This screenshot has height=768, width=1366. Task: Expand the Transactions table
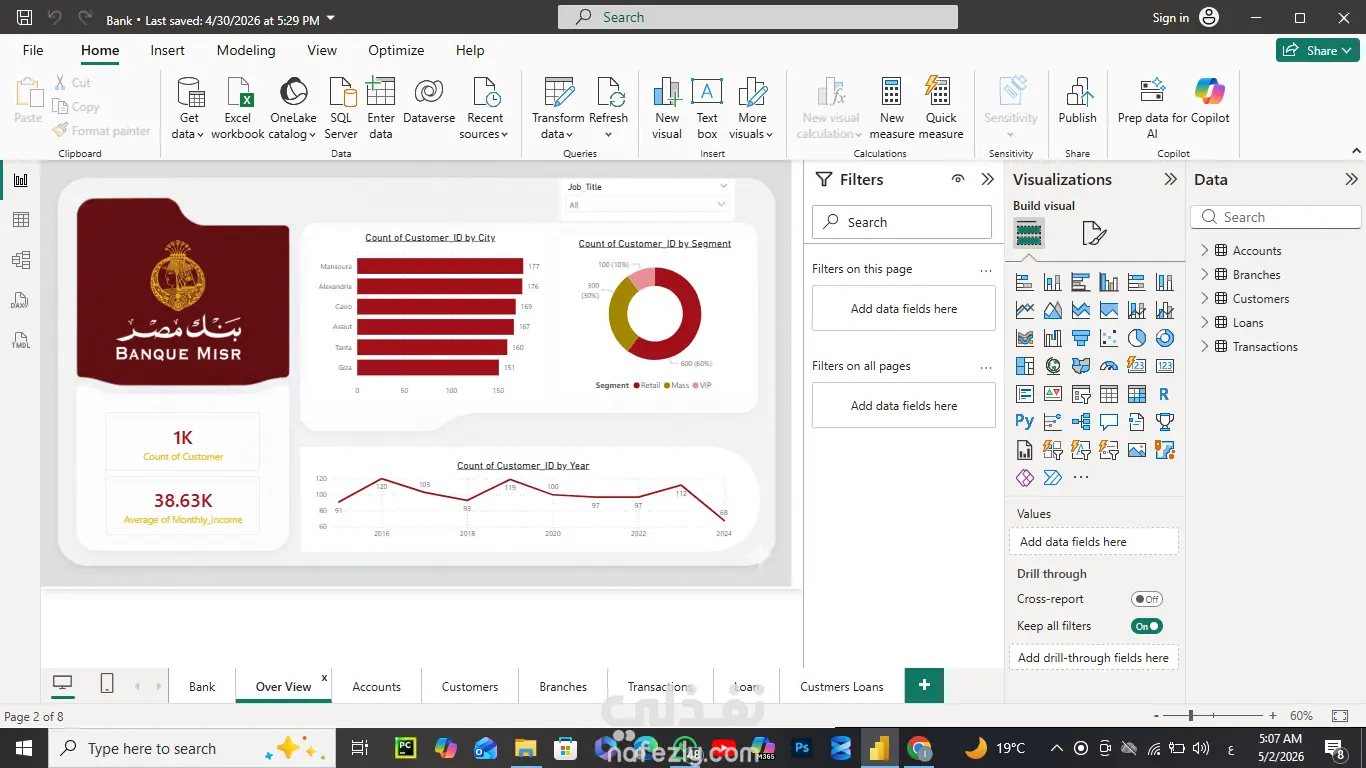pos(1204,347)
